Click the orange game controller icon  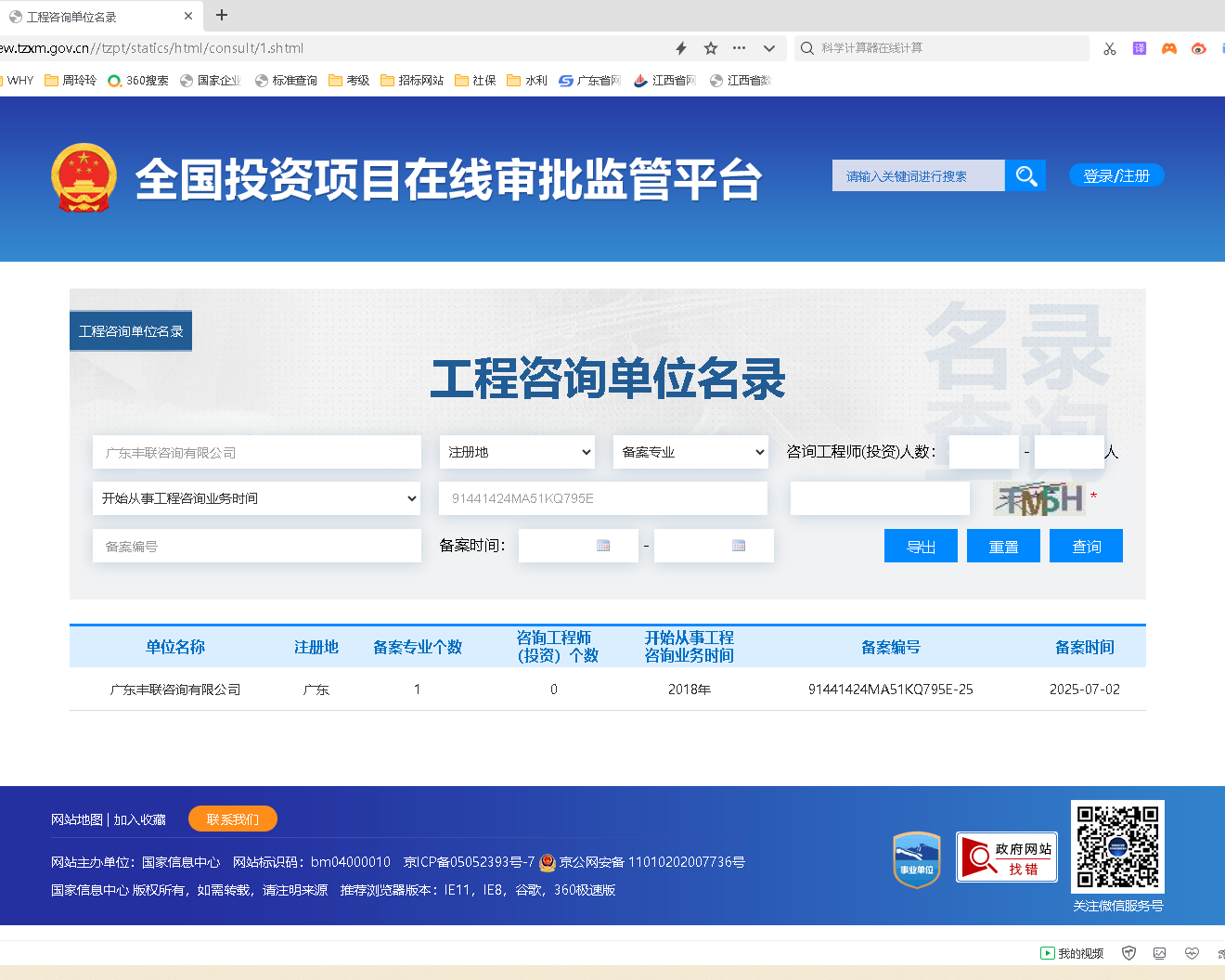click(1168, 47)
